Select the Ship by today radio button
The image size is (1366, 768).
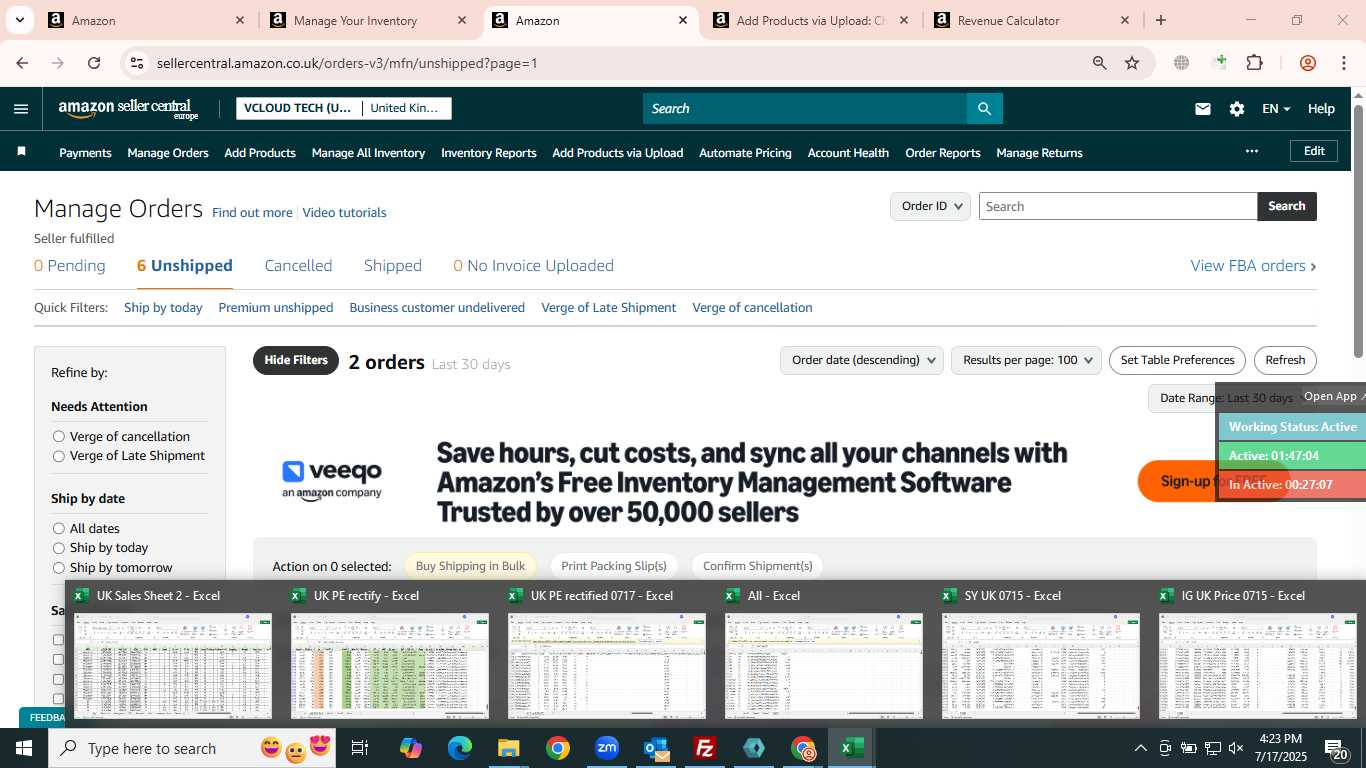[59, 548]
